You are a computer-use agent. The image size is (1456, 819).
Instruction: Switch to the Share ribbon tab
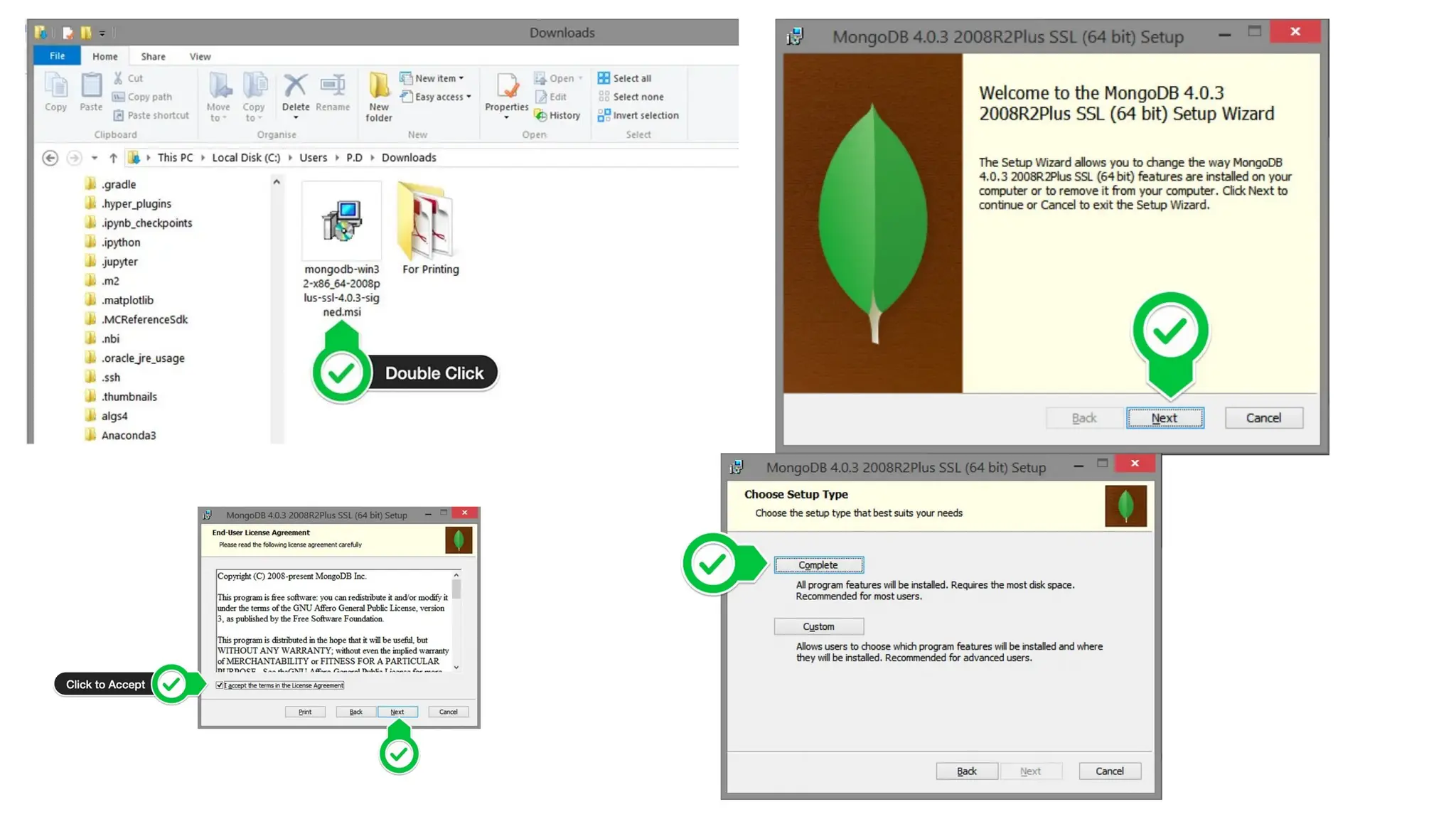click(153, 56)
